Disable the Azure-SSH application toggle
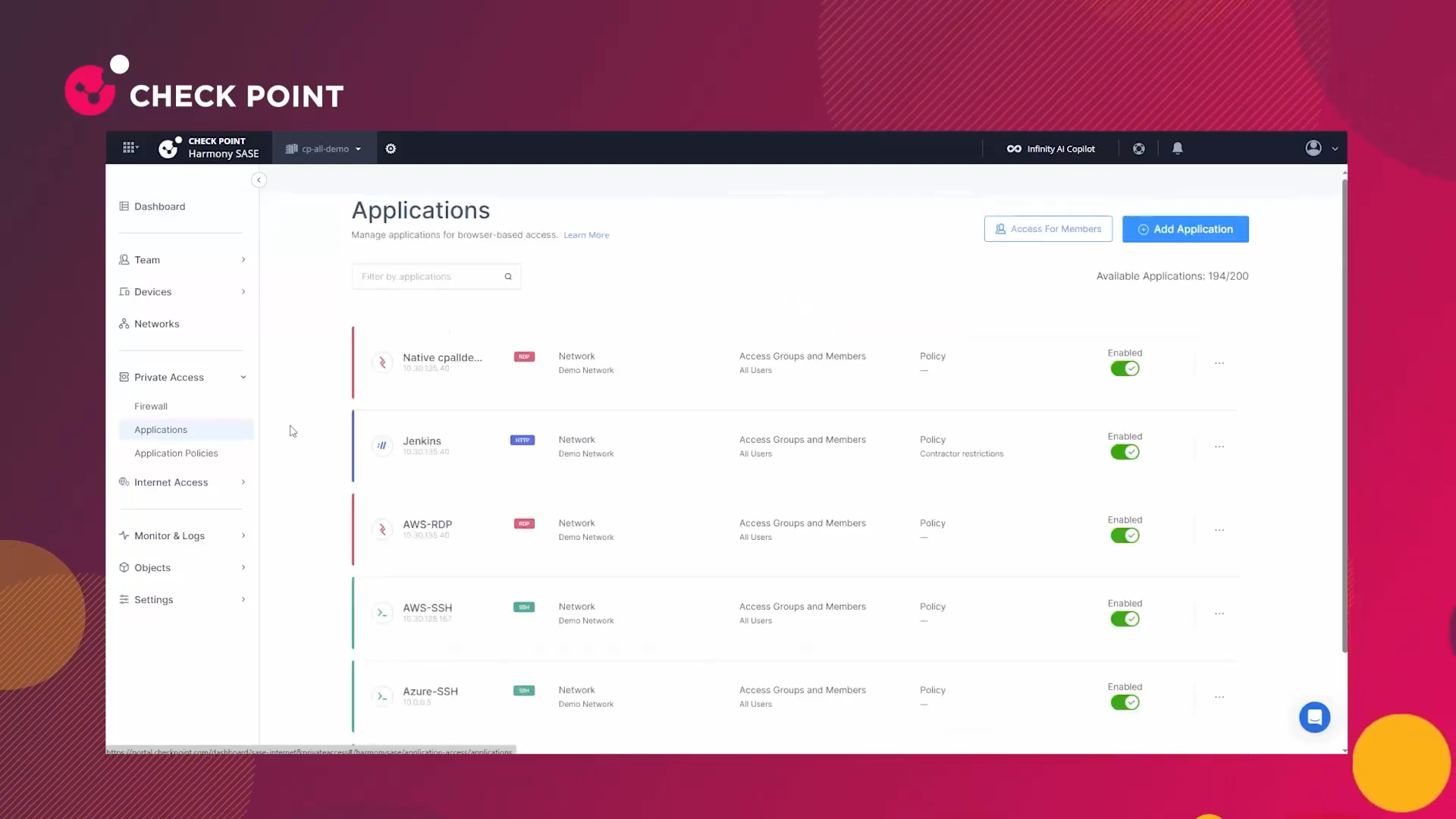The width and height of the screenshot is (1456, 819). tap(1125, 702)
